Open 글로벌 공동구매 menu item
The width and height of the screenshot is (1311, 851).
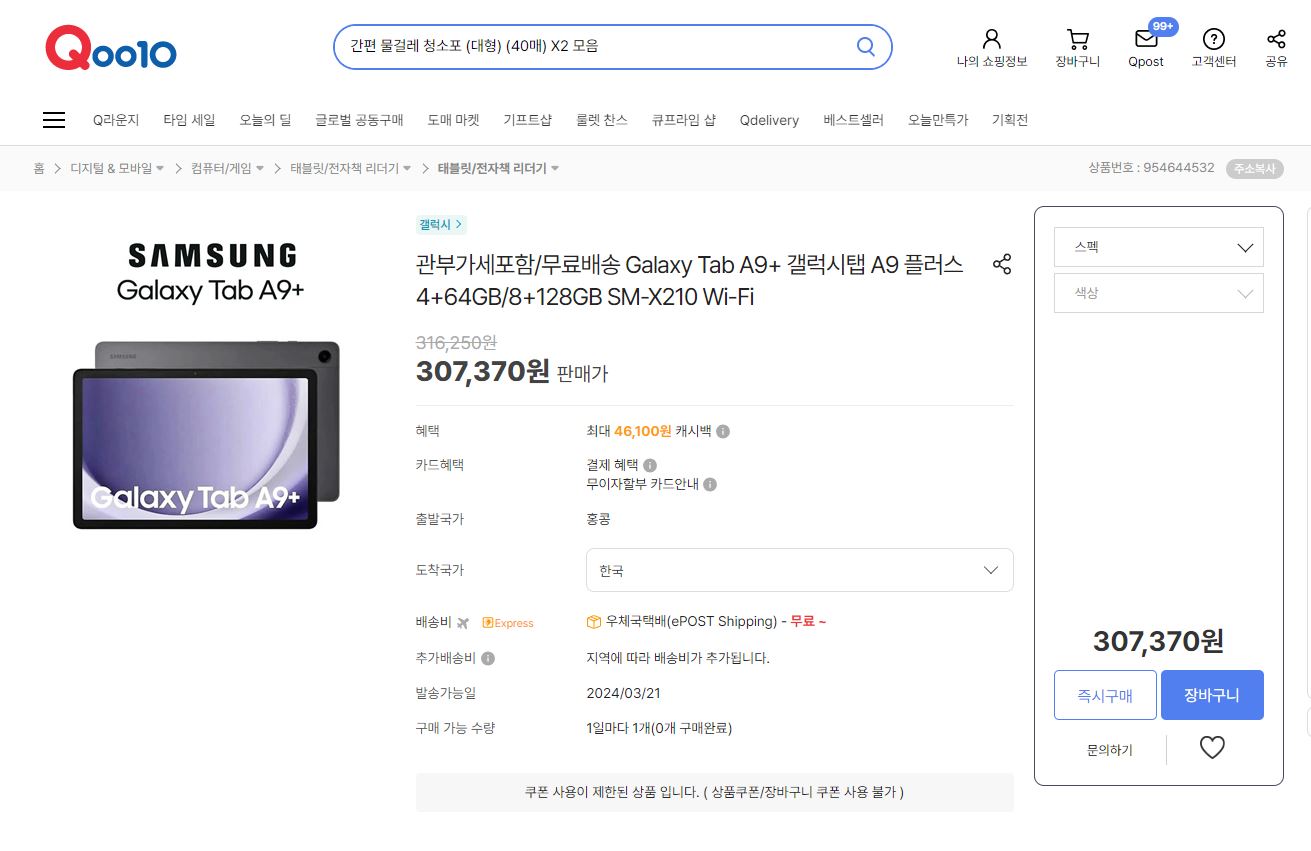pyautogui.click(x=359, y=120)
